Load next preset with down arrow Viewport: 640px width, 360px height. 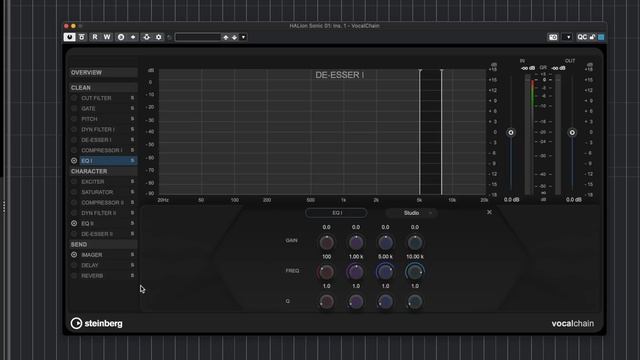click(235, 37)
